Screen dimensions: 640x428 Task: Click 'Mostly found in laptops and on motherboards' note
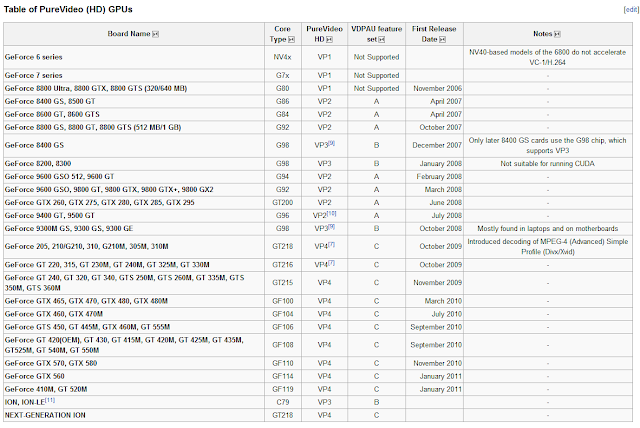coord(548,229)
